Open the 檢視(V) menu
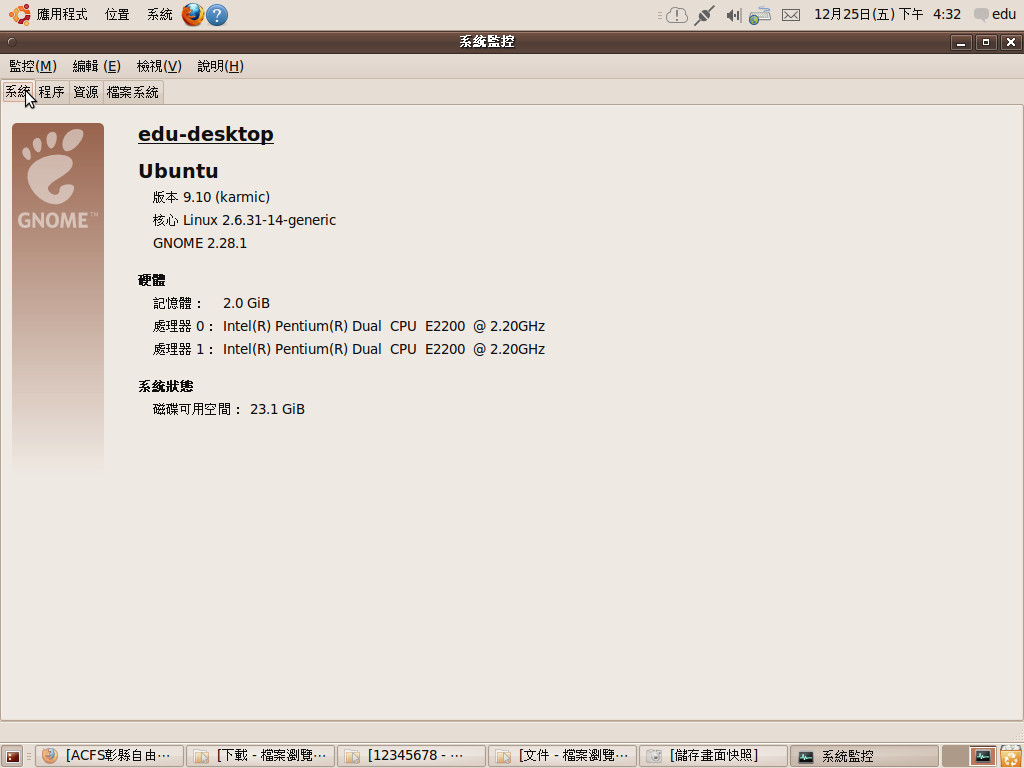The width and height of the screenshot is (1024, 768). [159, 66]
